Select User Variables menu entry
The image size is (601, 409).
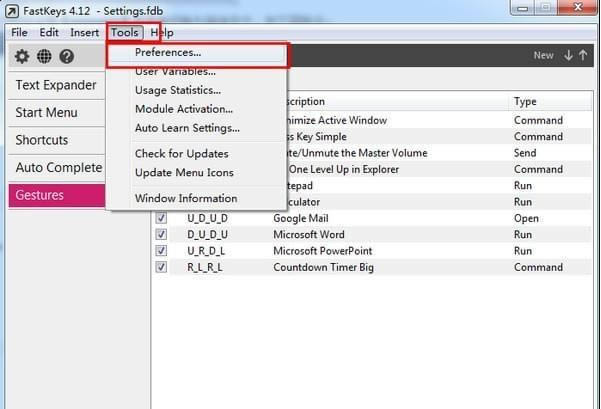[175, 72]
